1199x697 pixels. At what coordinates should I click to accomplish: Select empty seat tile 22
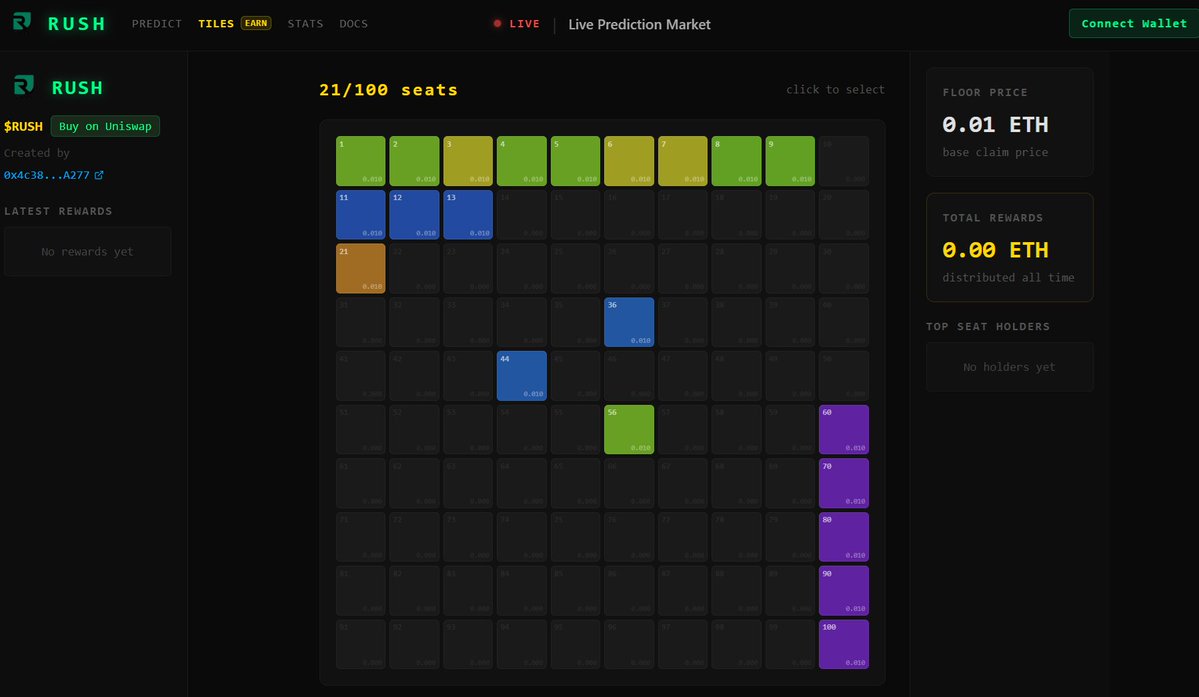tap(414, 268)
